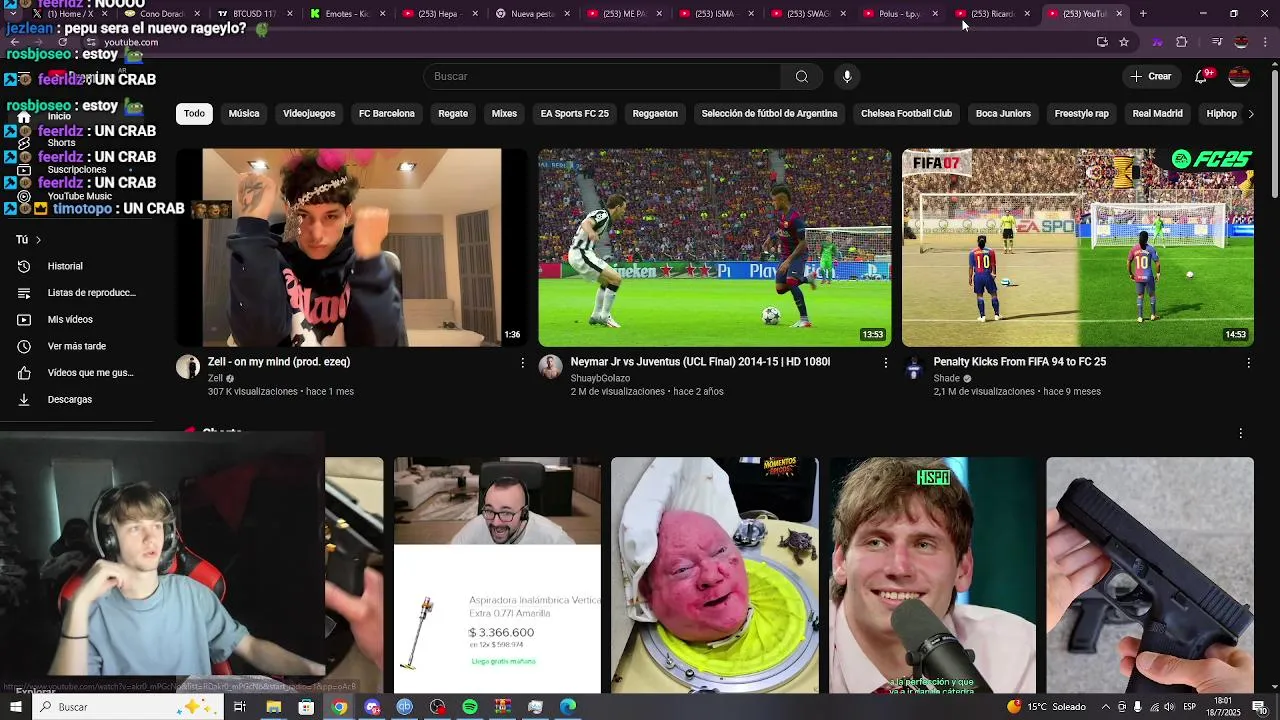The width and height of the screenshot is (1280, 720).
Task: Open the Zell on my mind thumbnail
Action: (352, 248)
